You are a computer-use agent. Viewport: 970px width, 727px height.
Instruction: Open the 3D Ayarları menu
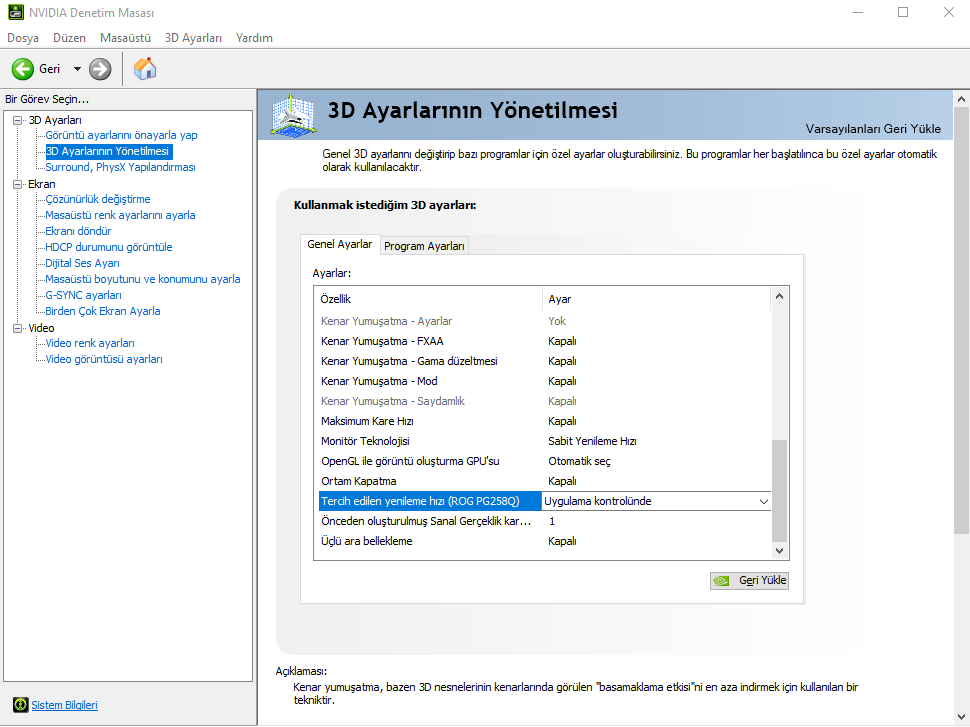tap(193, 38)
